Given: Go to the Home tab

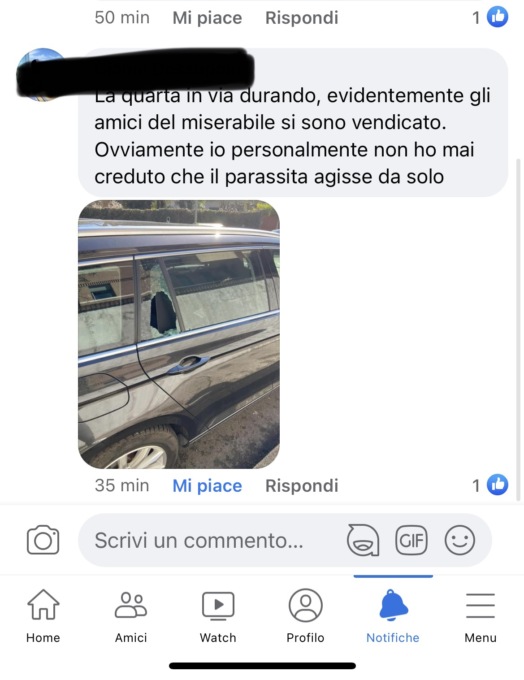Looking at the screenshot, I should click(43, 616).
